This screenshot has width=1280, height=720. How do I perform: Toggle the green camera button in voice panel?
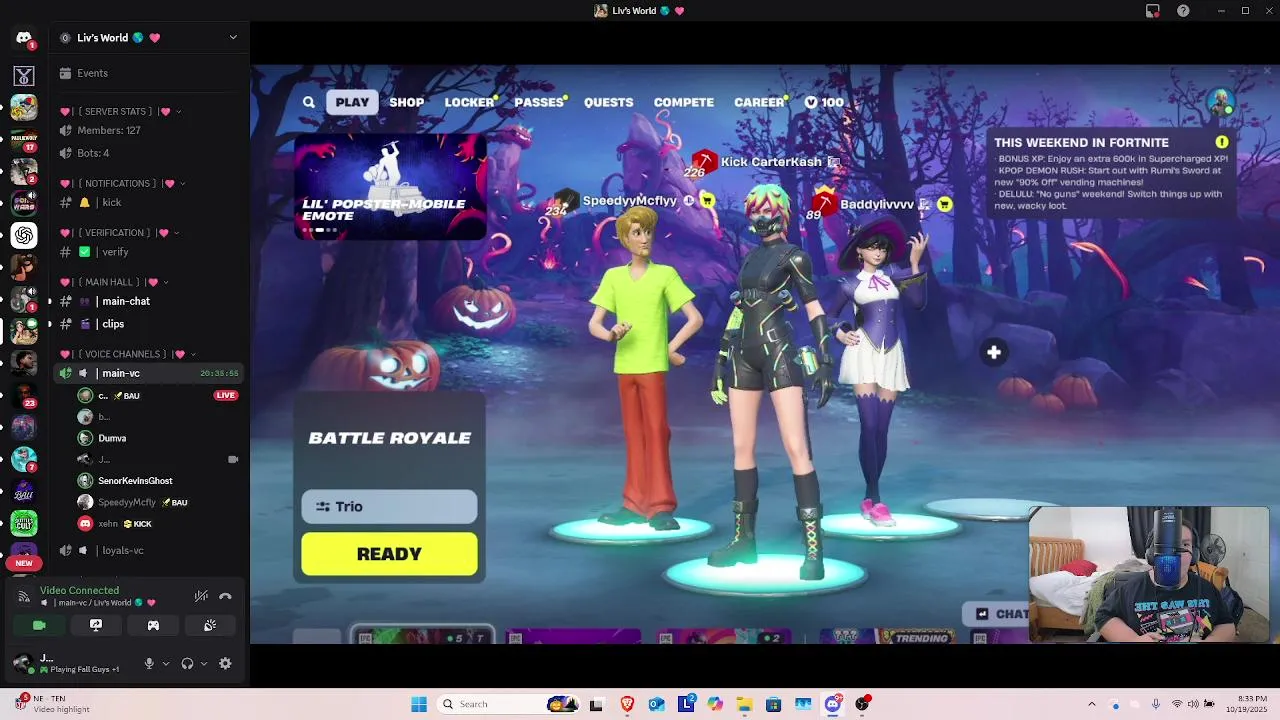pyautogui.click(x=39, y=625)
